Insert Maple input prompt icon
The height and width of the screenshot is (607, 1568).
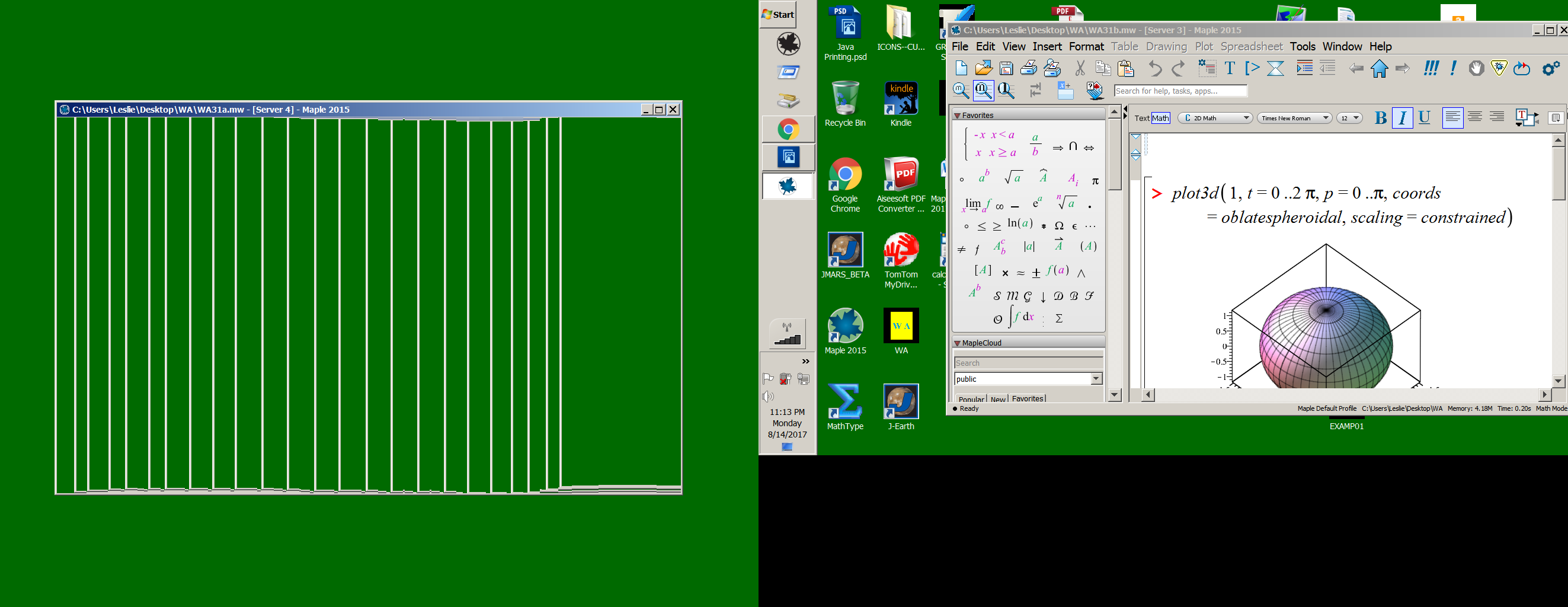1252,69
